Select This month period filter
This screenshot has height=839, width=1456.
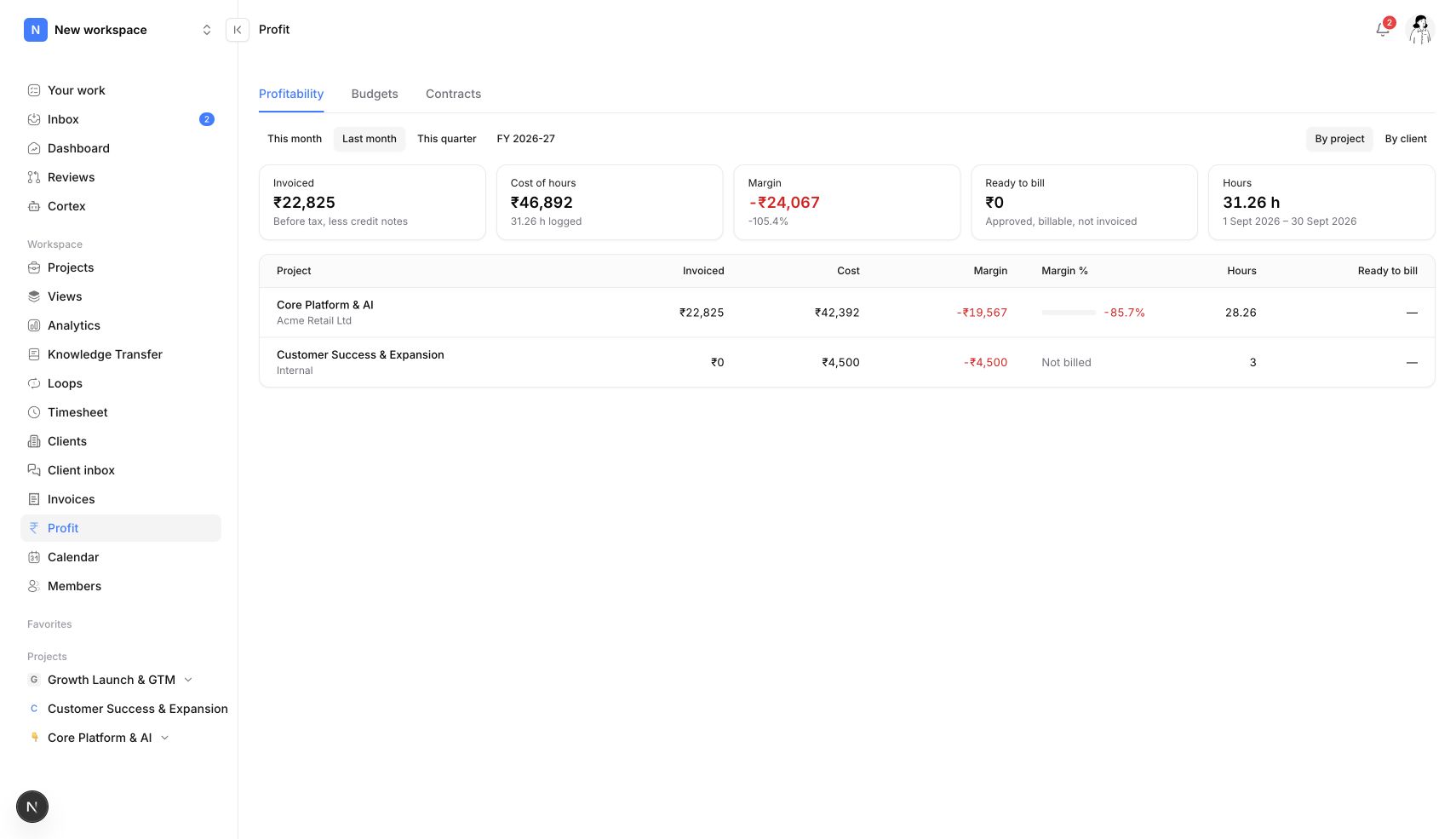(x=295, y=139)
